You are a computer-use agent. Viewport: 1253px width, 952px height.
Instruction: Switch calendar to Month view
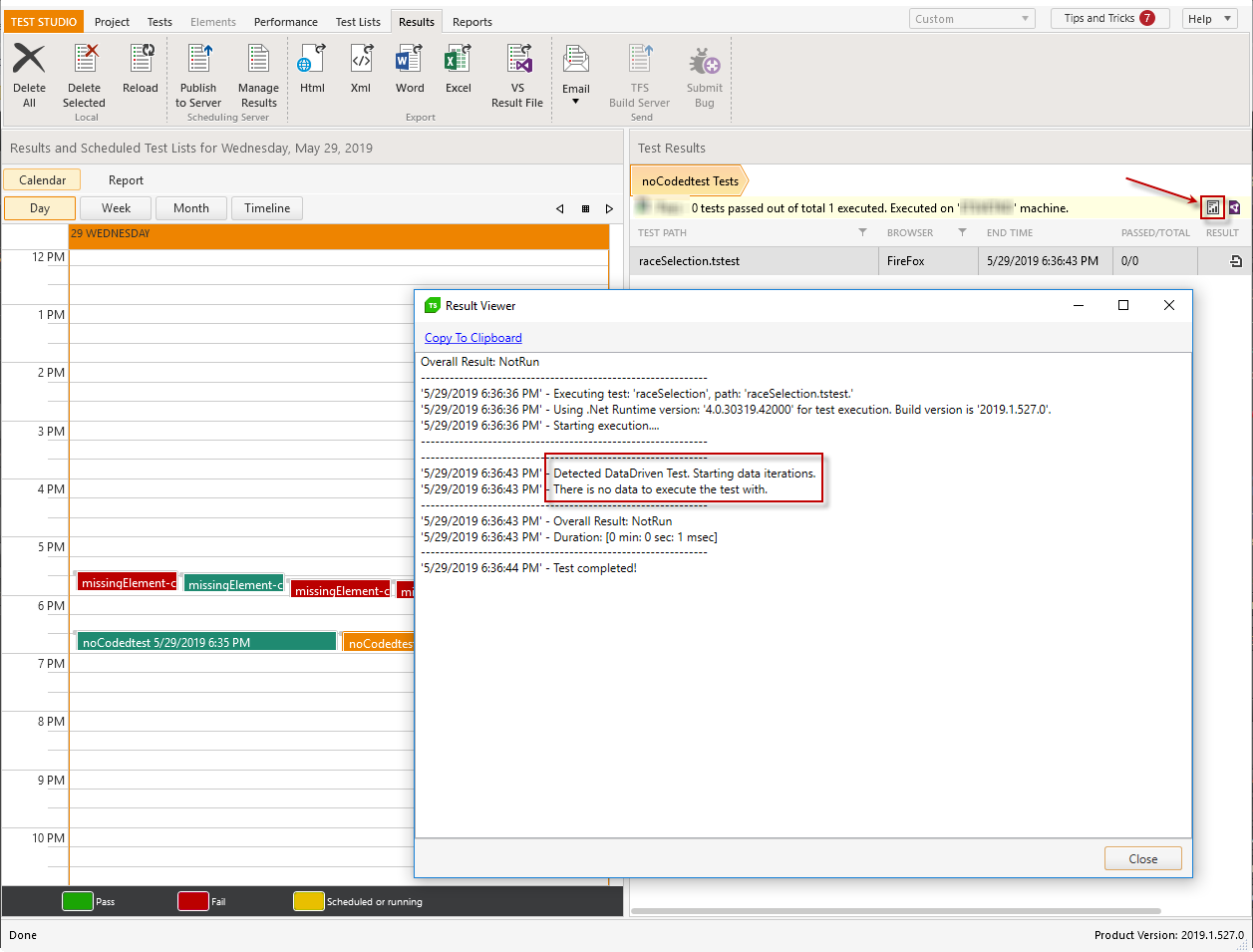coord(190,208)
